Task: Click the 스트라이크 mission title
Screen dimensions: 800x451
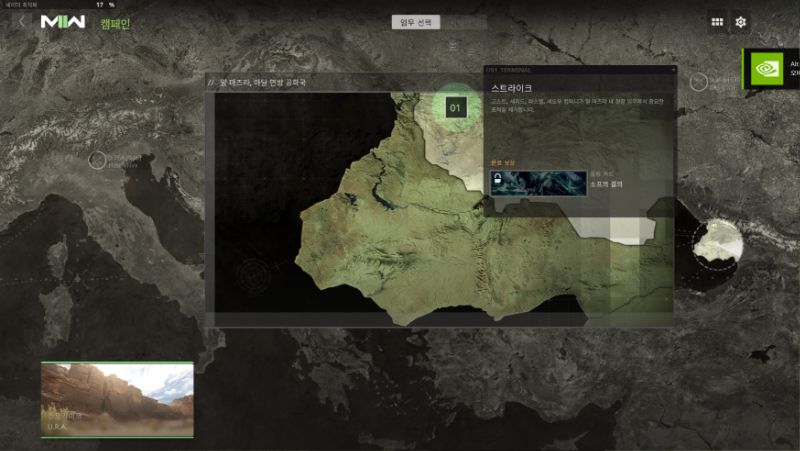Action: pos(512,89)
